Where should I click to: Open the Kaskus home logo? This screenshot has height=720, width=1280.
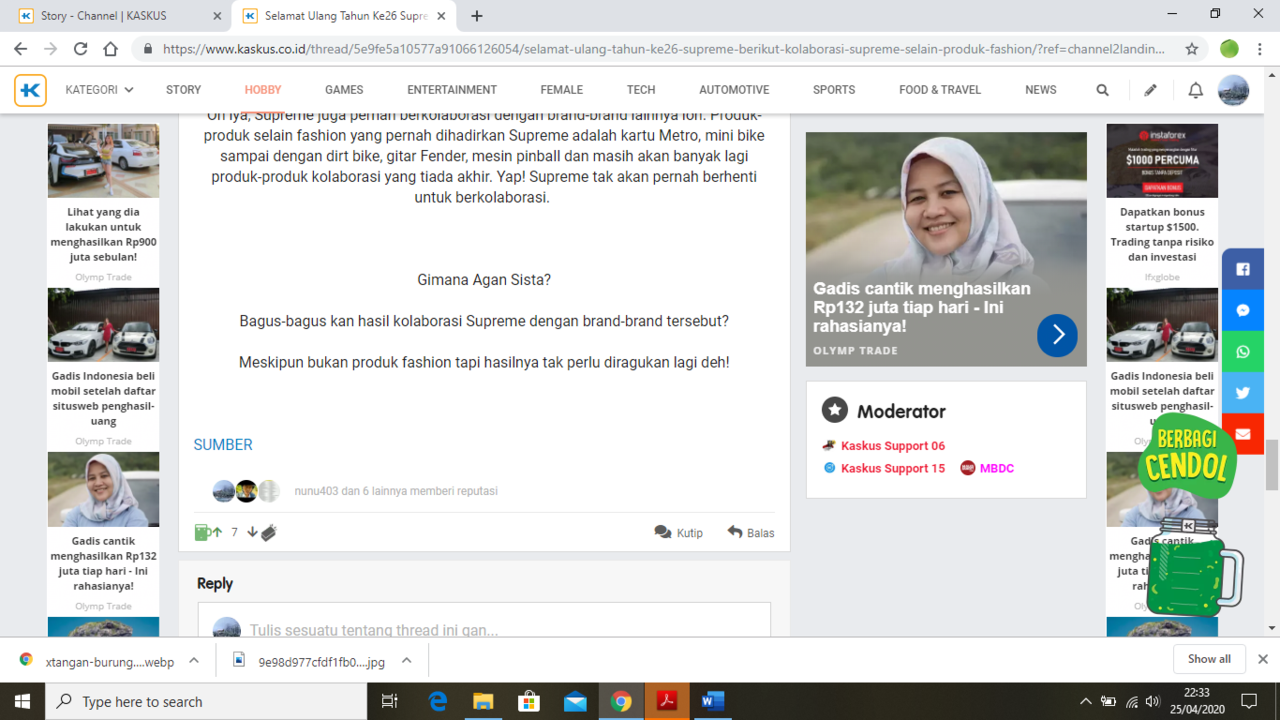30,90
